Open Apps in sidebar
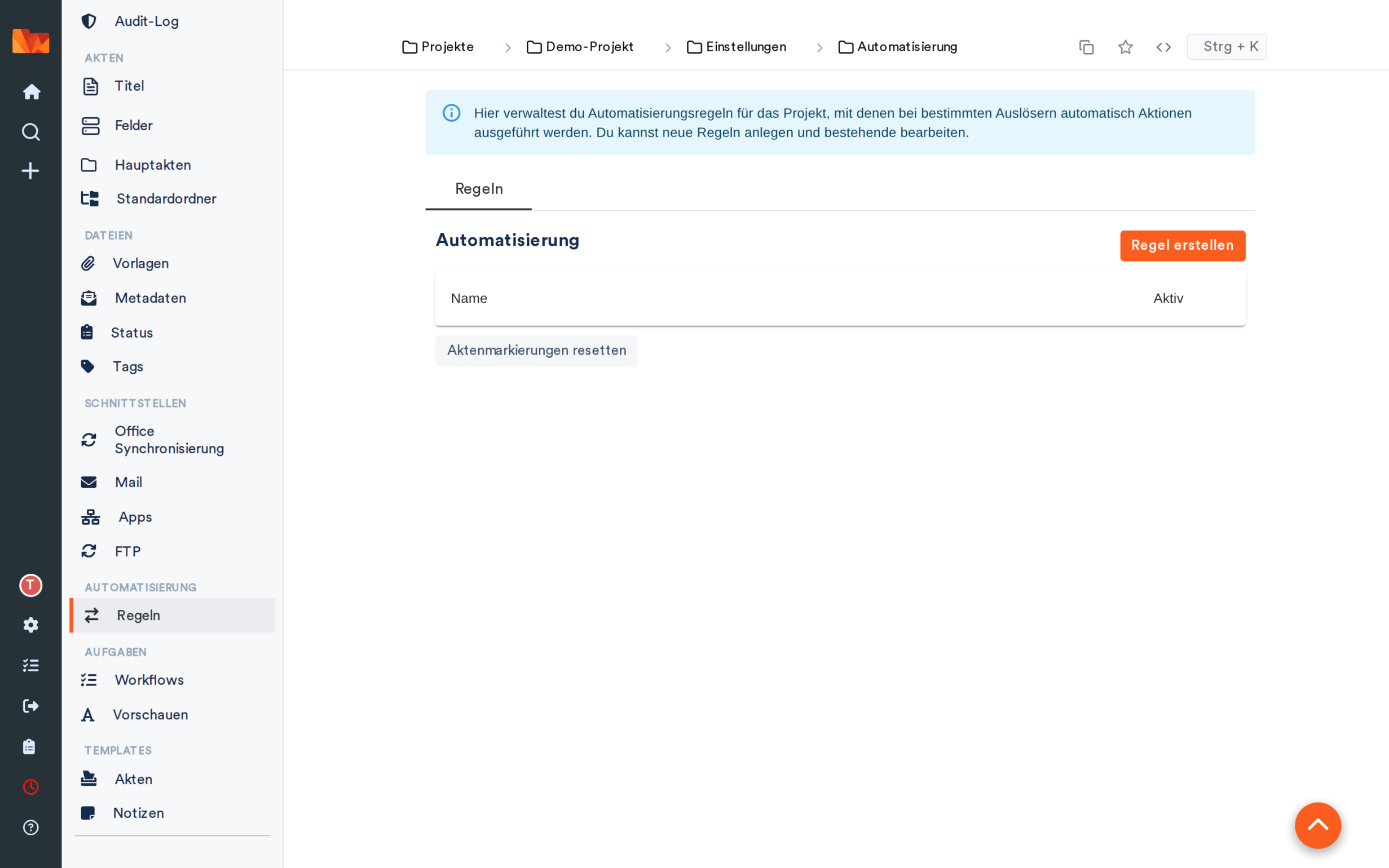This screenshot has width=1389, height=868. click(172, 517)
